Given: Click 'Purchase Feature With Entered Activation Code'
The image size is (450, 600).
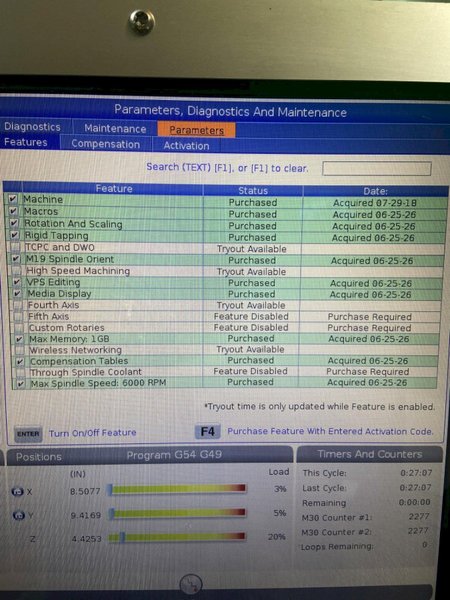Looking at the screenshot, I should coord(330,431).
